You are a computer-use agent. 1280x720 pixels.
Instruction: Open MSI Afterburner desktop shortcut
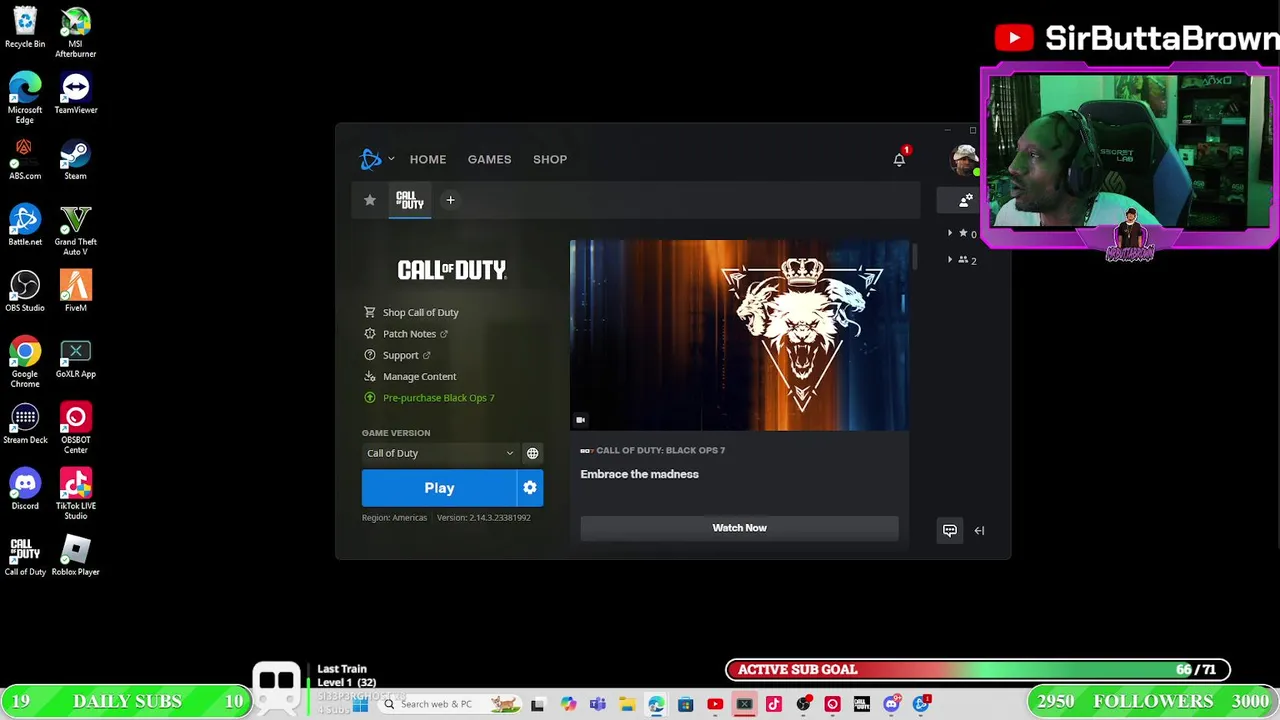click(76, 32)
